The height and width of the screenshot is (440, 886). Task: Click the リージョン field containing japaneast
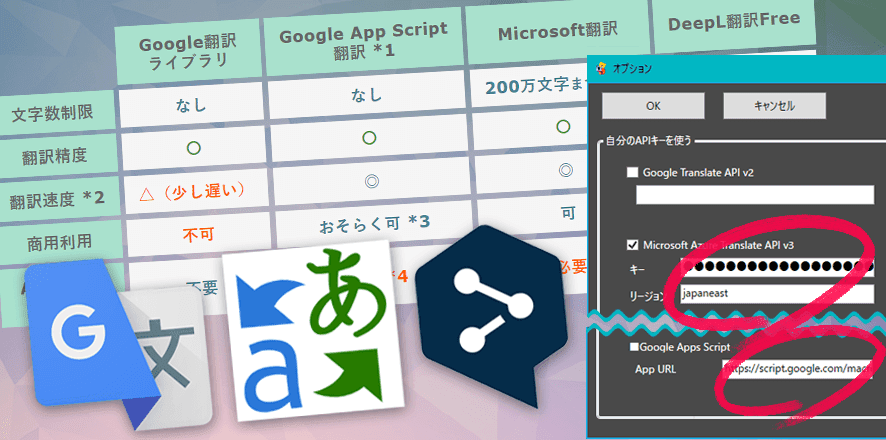777,294
